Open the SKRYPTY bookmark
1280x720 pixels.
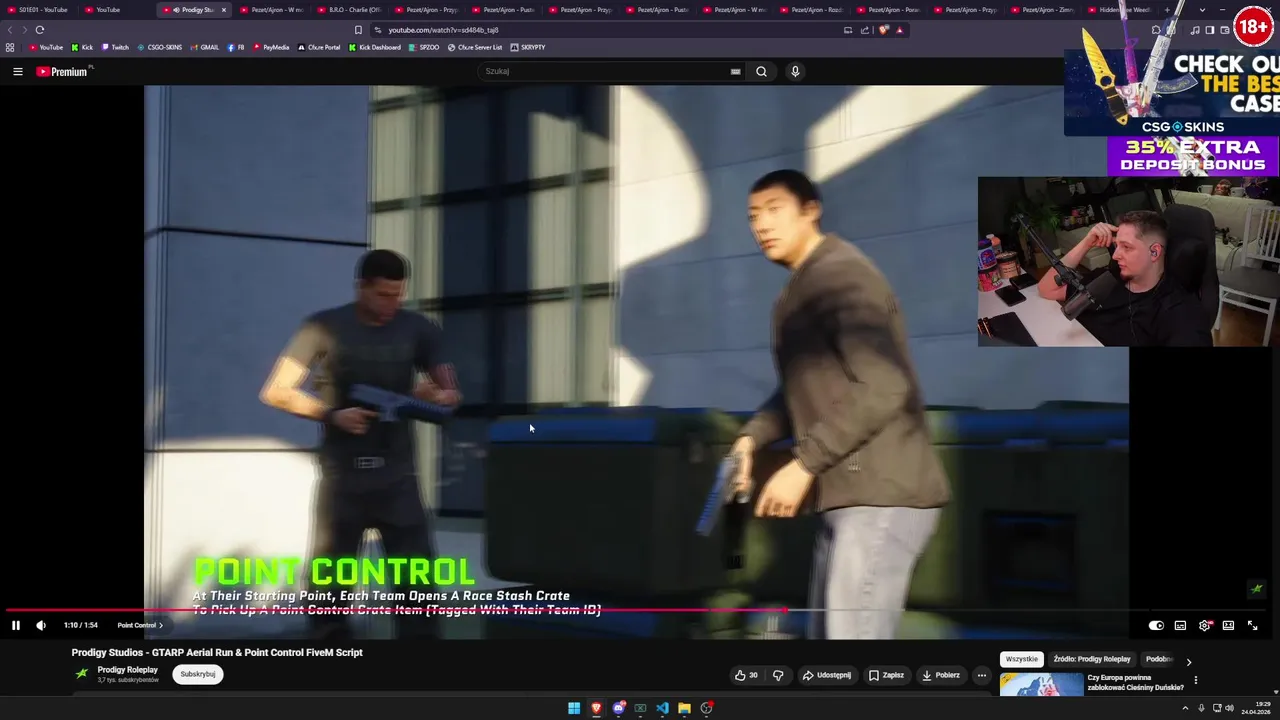[x=528, y=47]
